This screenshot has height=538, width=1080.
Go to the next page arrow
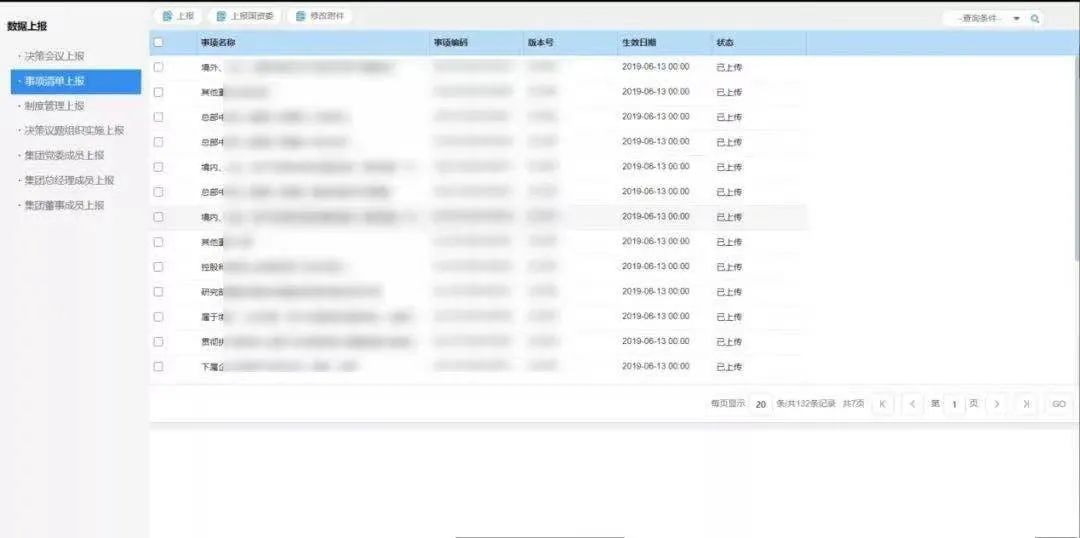[996, 404]
